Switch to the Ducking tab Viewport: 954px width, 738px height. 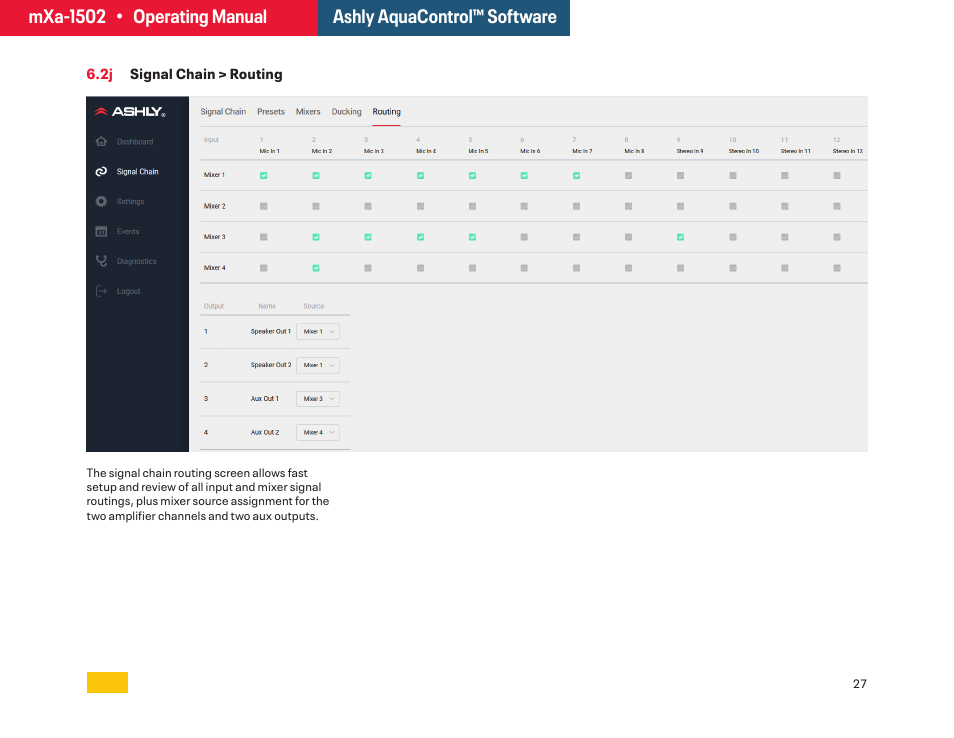[x=346, y=112]
